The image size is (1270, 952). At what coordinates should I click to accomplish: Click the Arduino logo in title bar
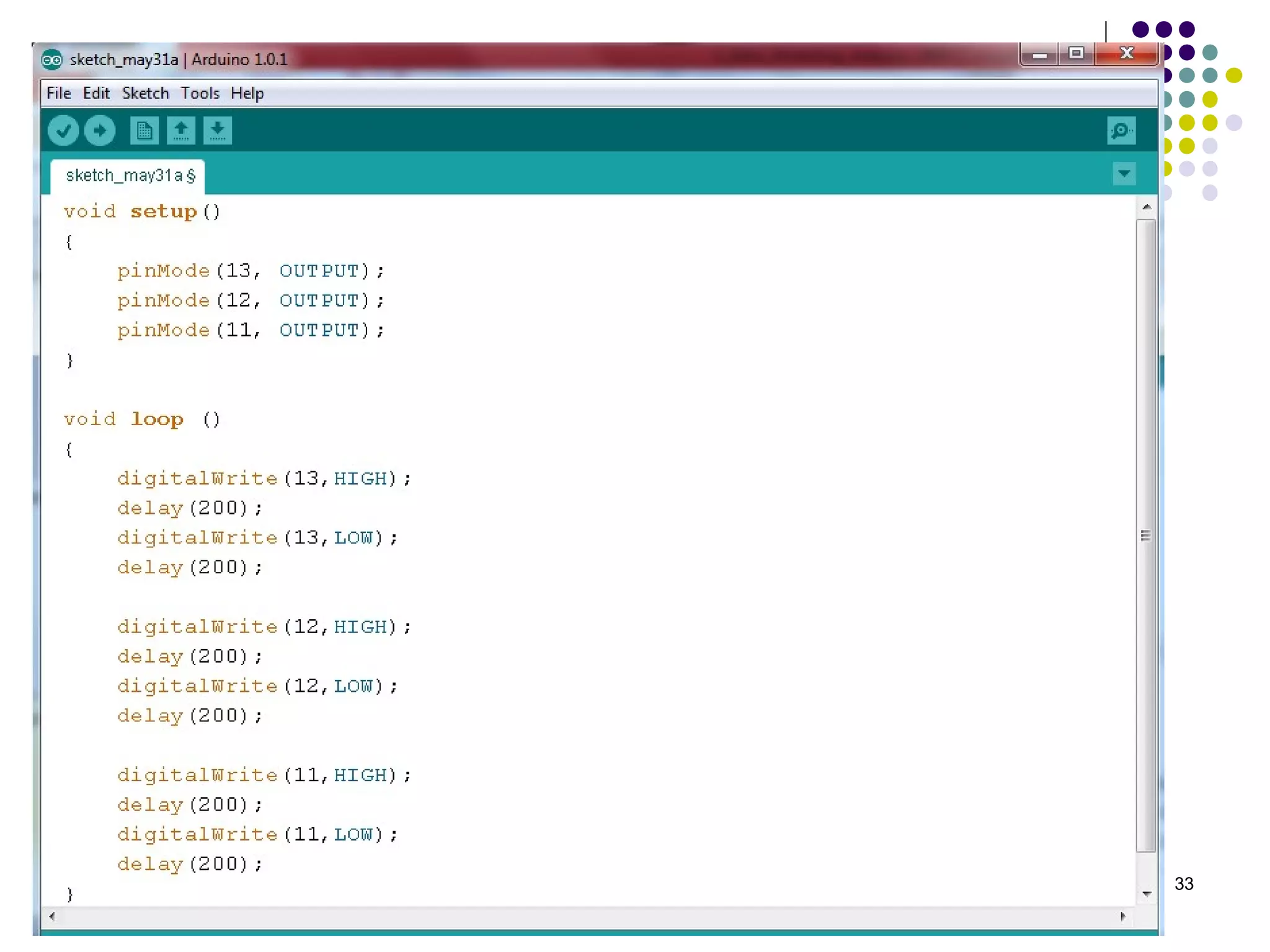coord(52,59)
